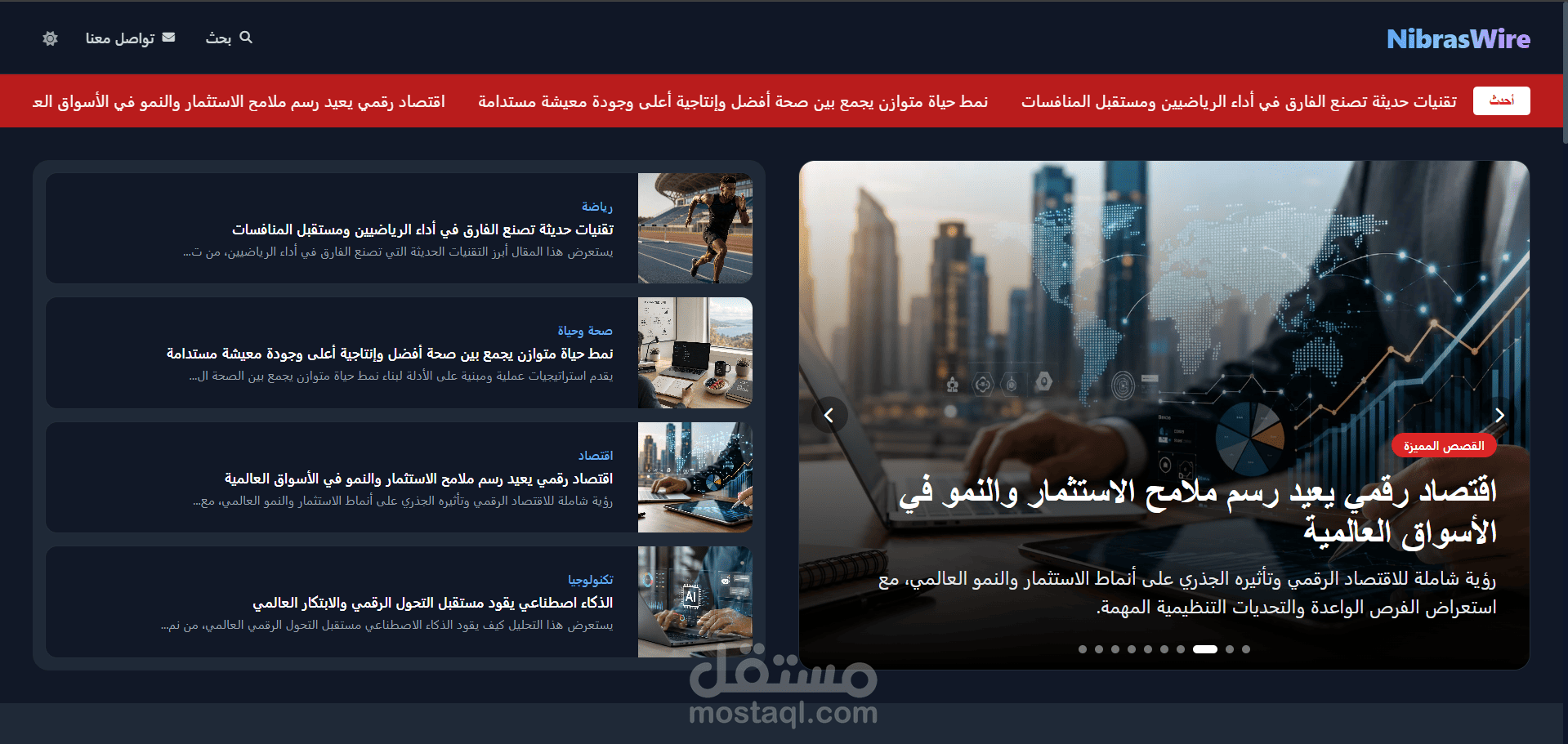1568x744 pixels.
Task: Select the تكنولوجيا category label
Action: (591, 580)
